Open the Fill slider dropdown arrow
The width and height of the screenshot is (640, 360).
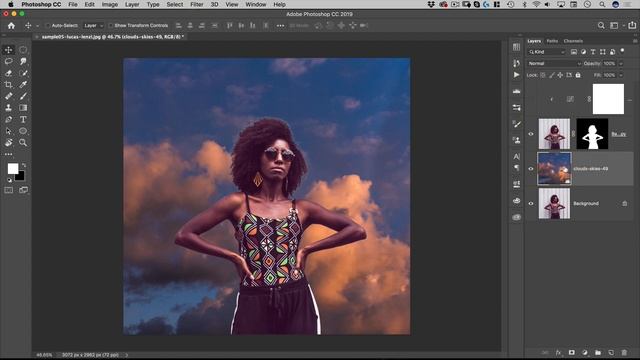[621, 75]
